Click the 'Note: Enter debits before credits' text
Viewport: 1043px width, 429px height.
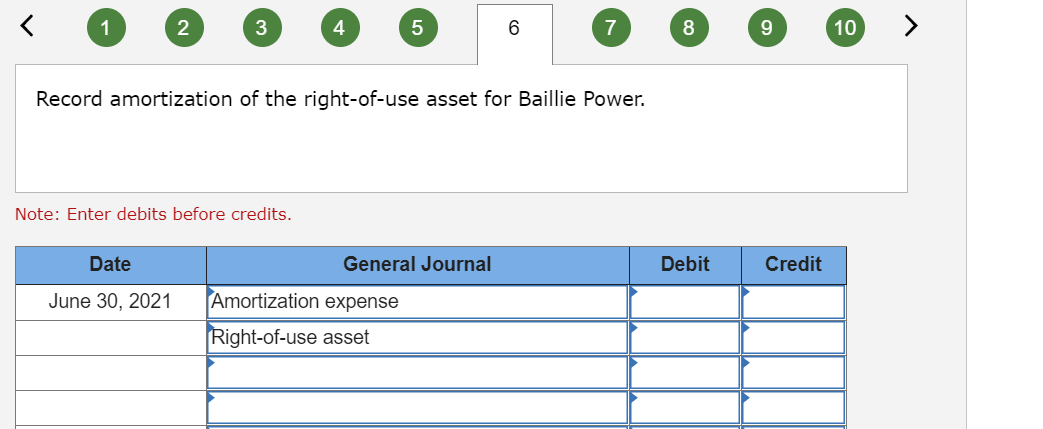(154, 214)
